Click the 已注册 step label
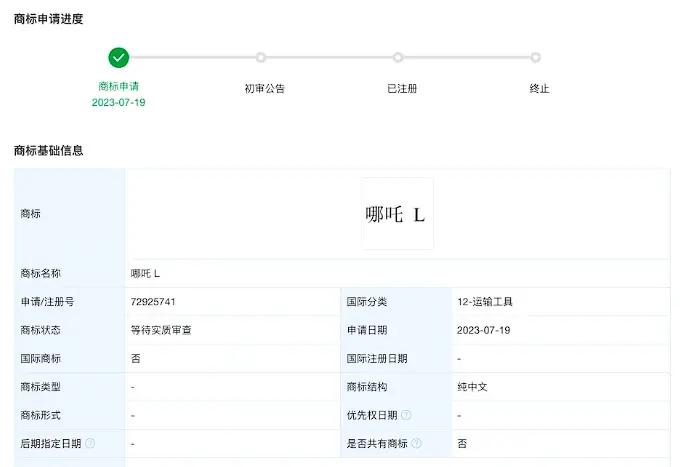Image resolution: width=680 pixels, height=467 pixels. click(402, 88)
